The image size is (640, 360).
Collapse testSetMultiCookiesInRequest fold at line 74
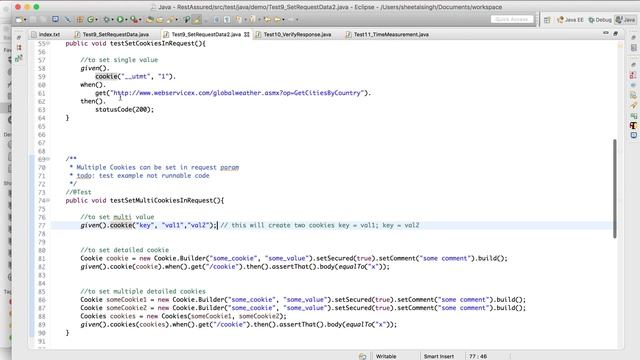(48, 200)
